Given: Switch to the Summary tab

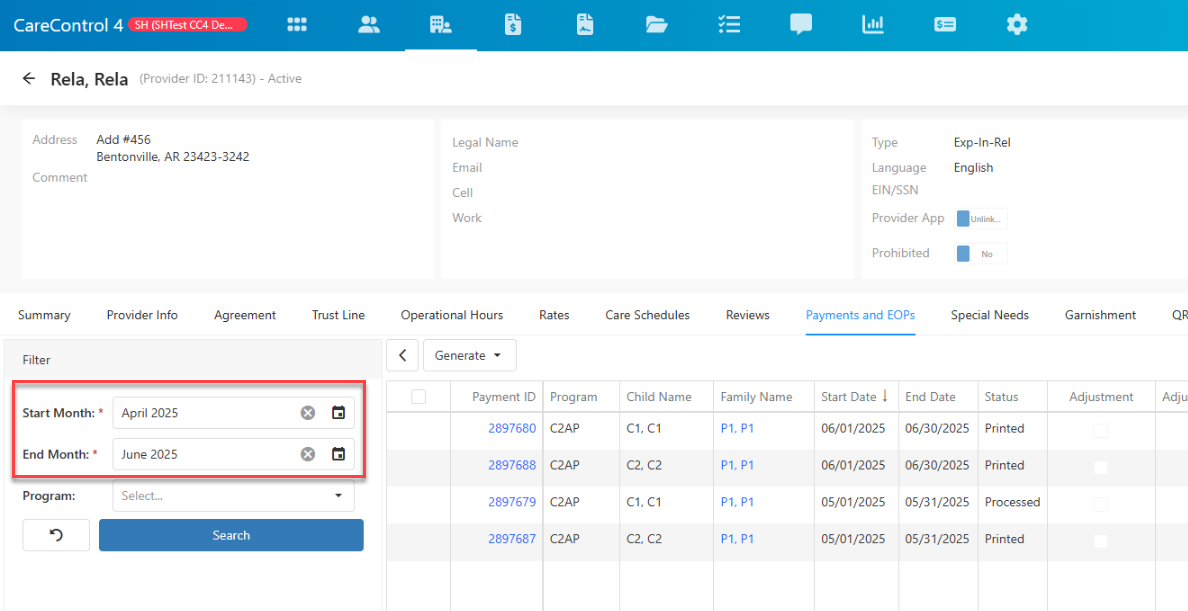Looking at the screenshot, I should pos(44,315).
